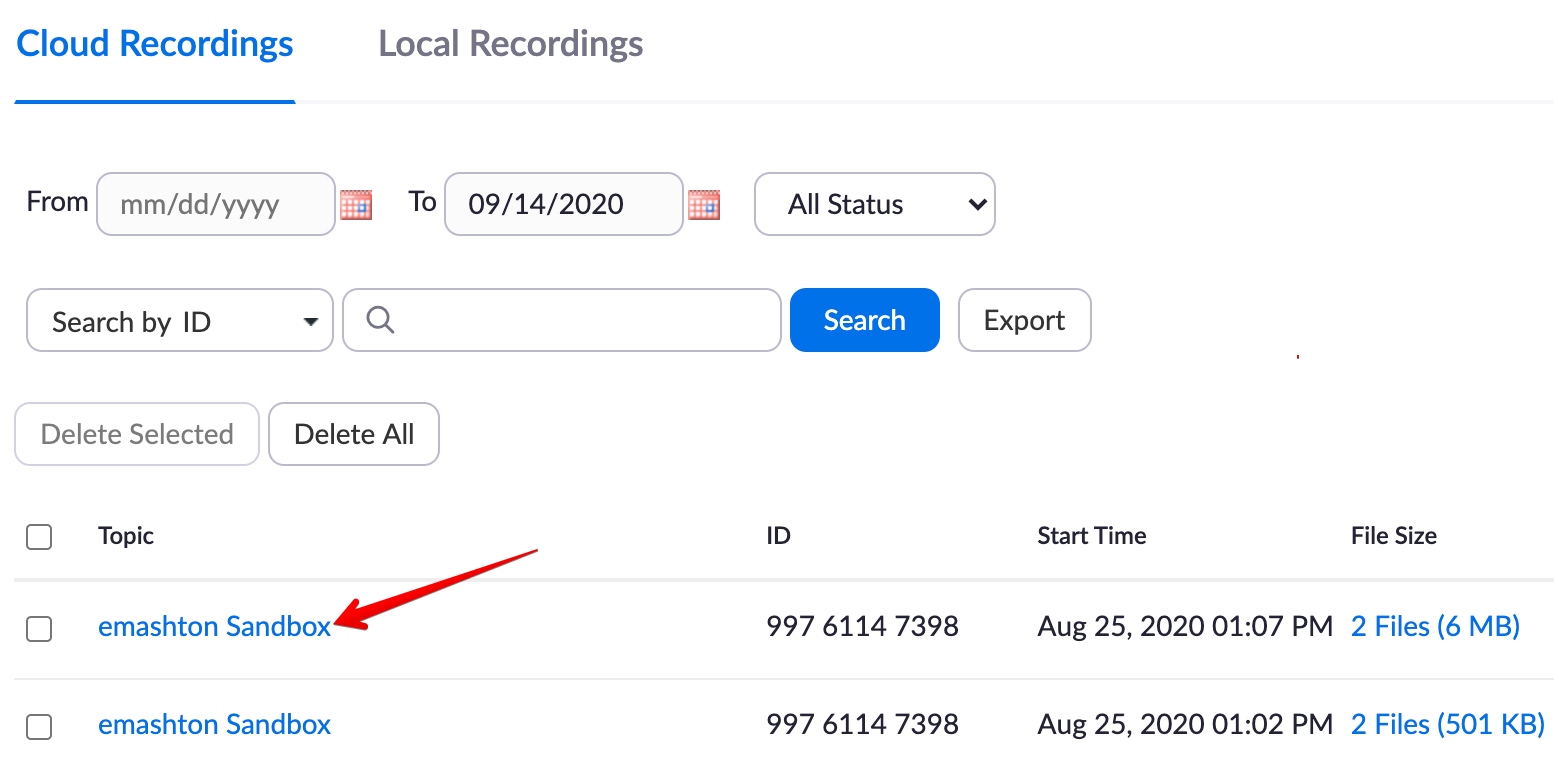Click the Export button
This screenshot has width=1554, height=776.
point(1024,321)
